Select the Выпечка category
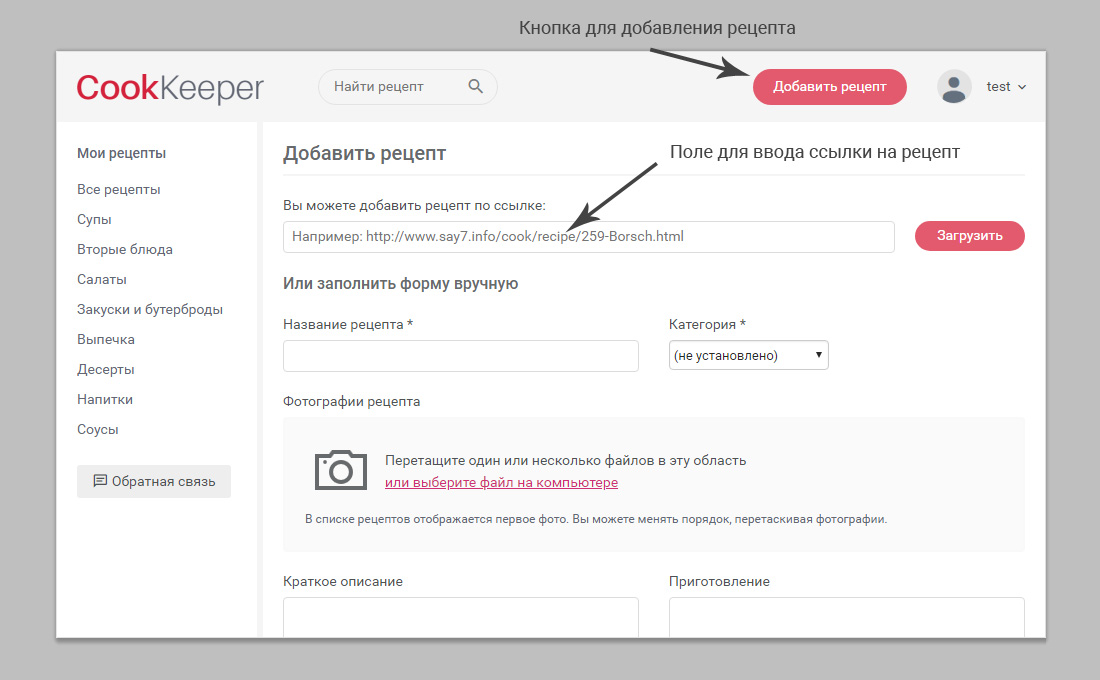This screenshot has height=680, width=1100. pyautogui.click(x=106, y=340)
